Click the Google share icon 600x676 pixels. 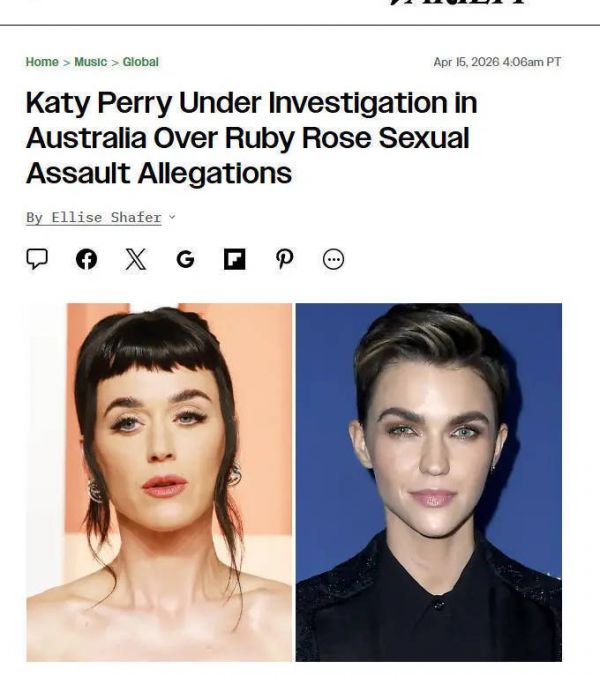(x=185, y=260)
